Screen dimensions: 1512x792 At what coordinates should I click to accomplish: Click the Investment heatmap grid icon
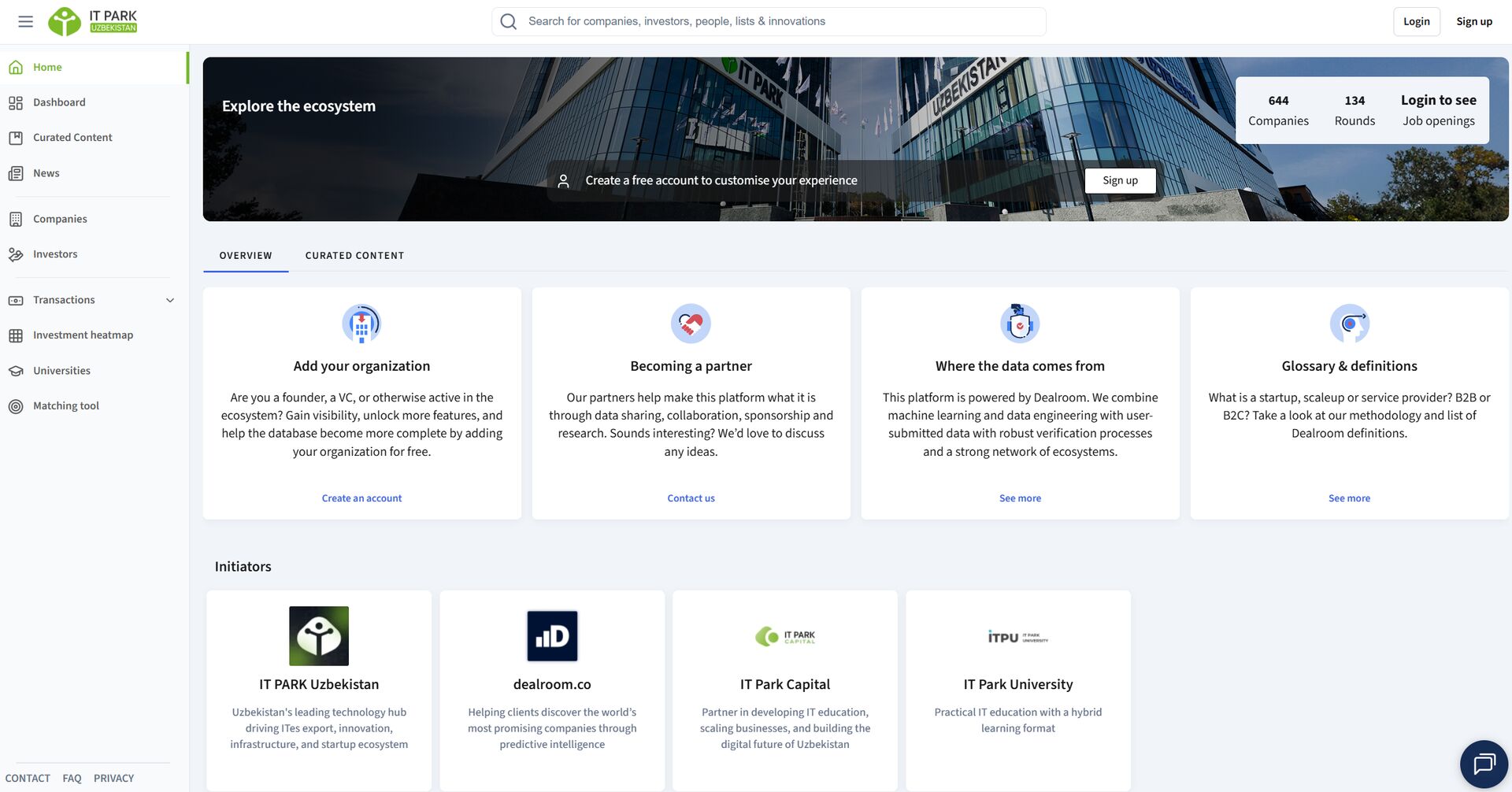point(16,335)
